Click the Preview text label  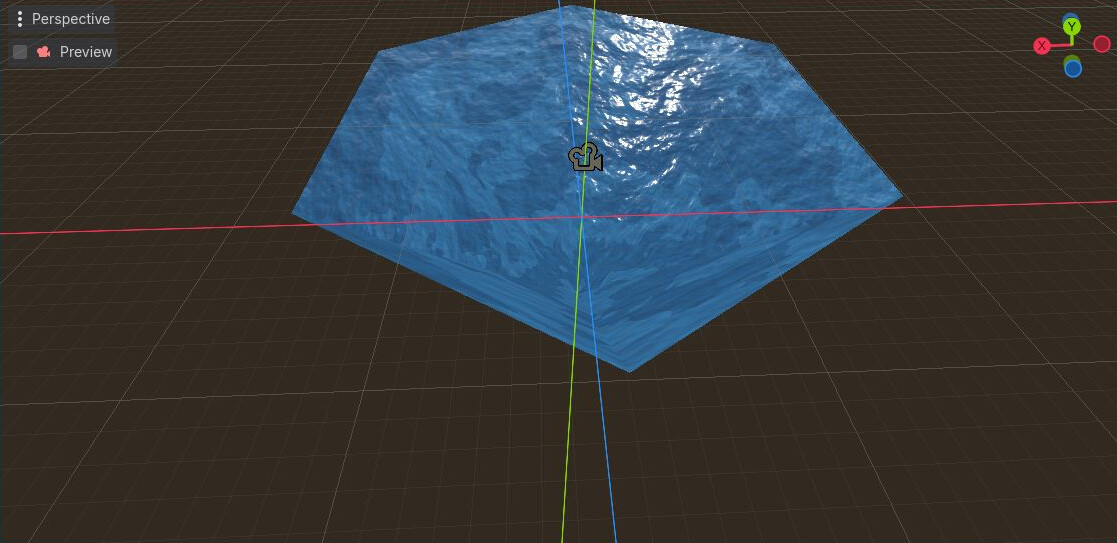point(86,52)
